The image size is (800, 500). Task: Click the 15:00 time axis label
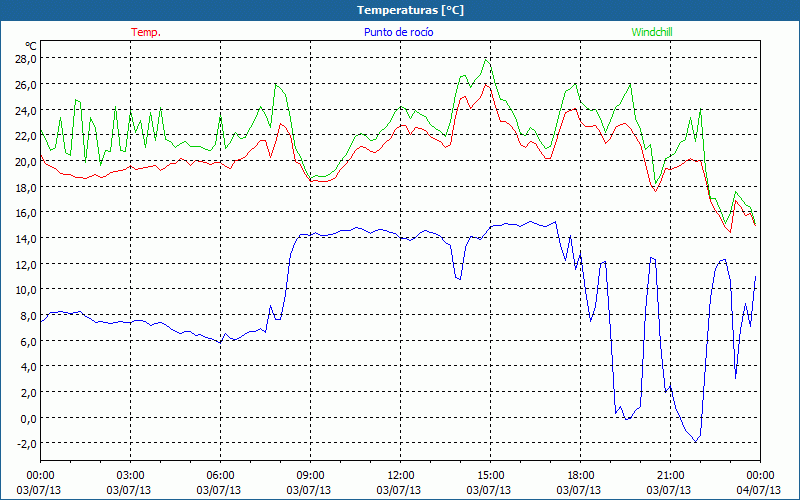(490, 475)
